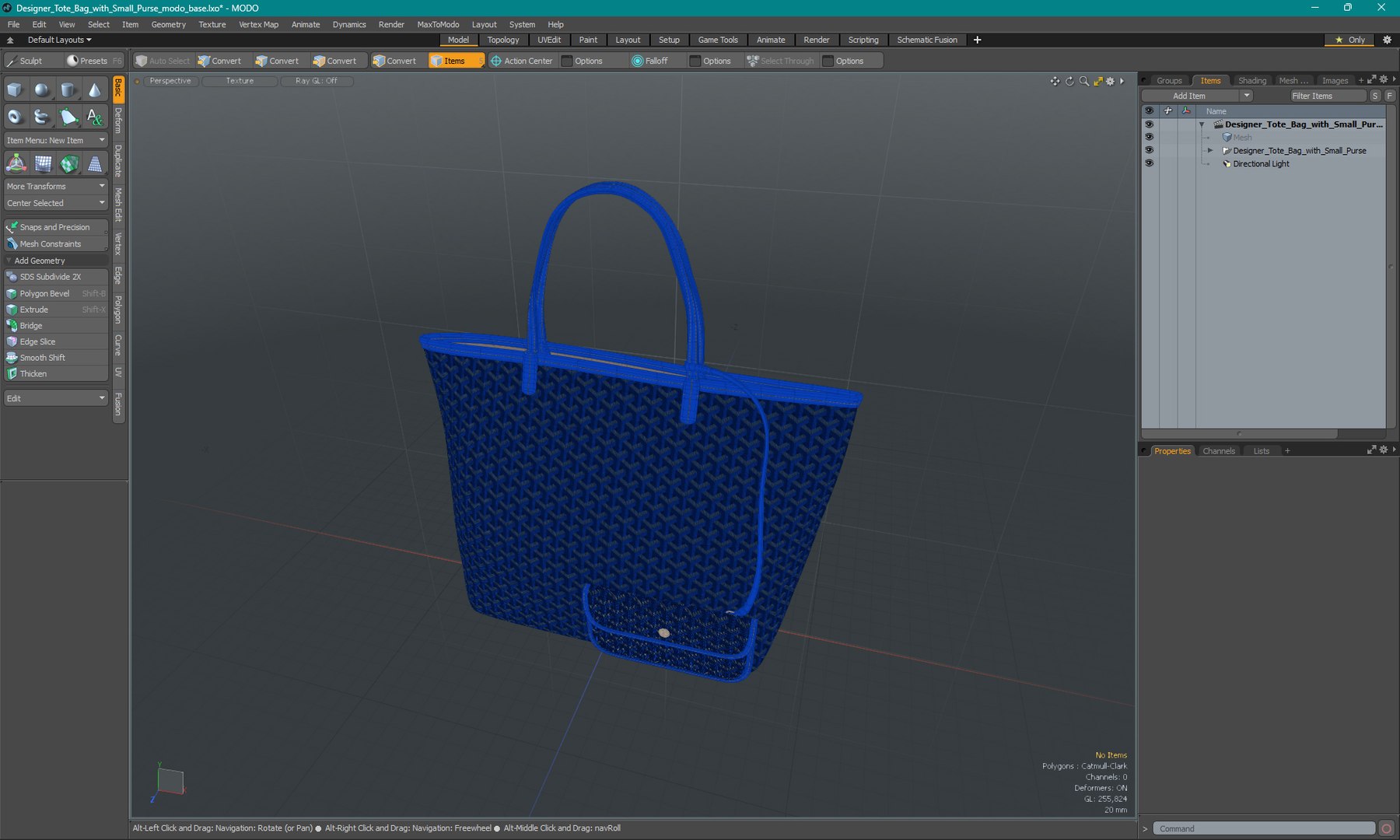
Task: Toggle Items selection mode
Action: coord(456,61)
